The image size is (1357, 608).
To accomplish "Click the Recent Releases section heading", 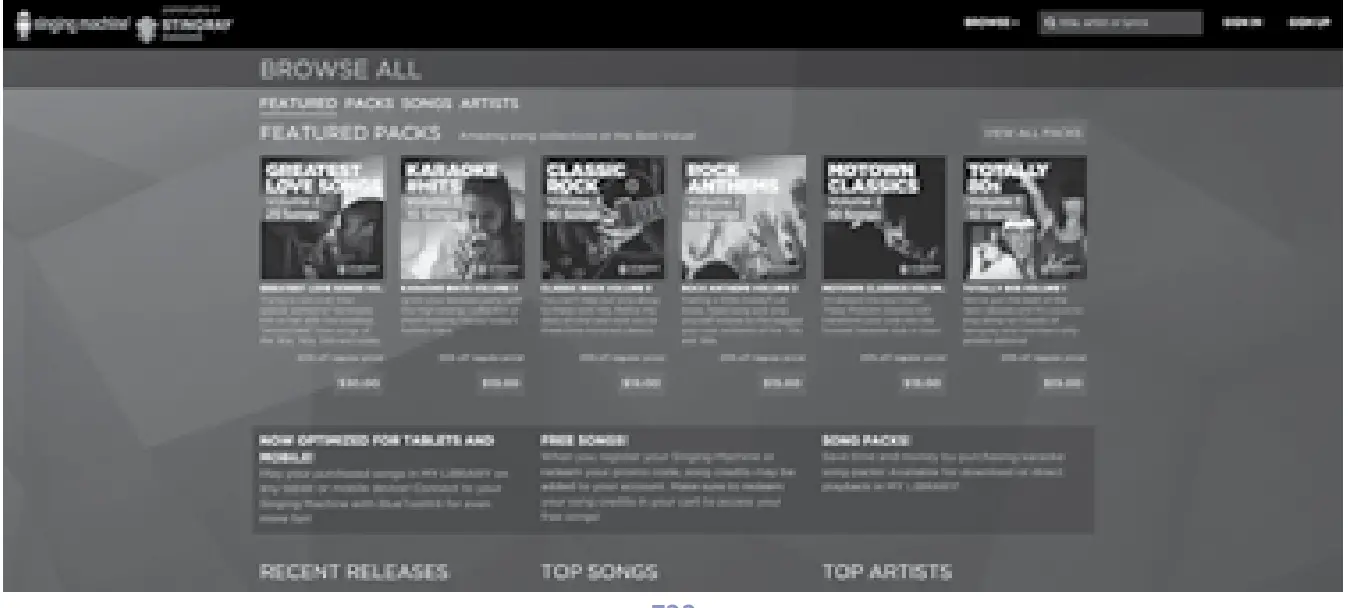I will pyautogui.click(x=354, y=572).
